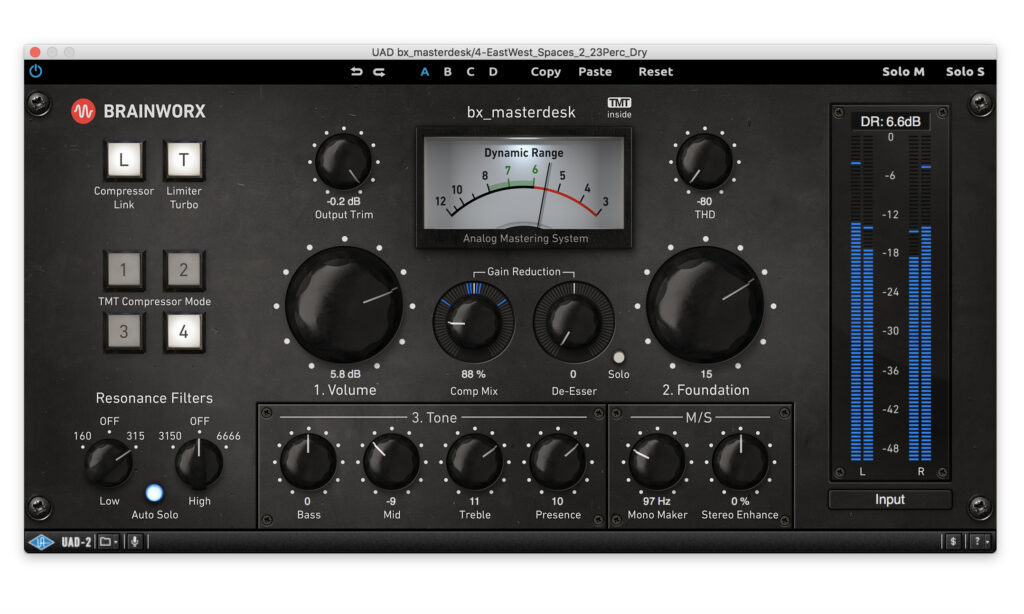Viewport: 1024px width, 614px height.
Task: Click the Stereo Enhance knob
Action: pyautogui.click(x=740, y=461)
